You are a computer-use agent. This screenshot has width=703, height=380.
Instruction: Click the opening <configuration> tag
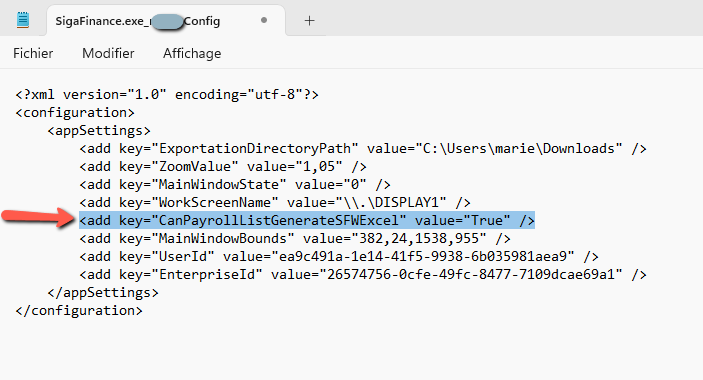coord(75,112)
